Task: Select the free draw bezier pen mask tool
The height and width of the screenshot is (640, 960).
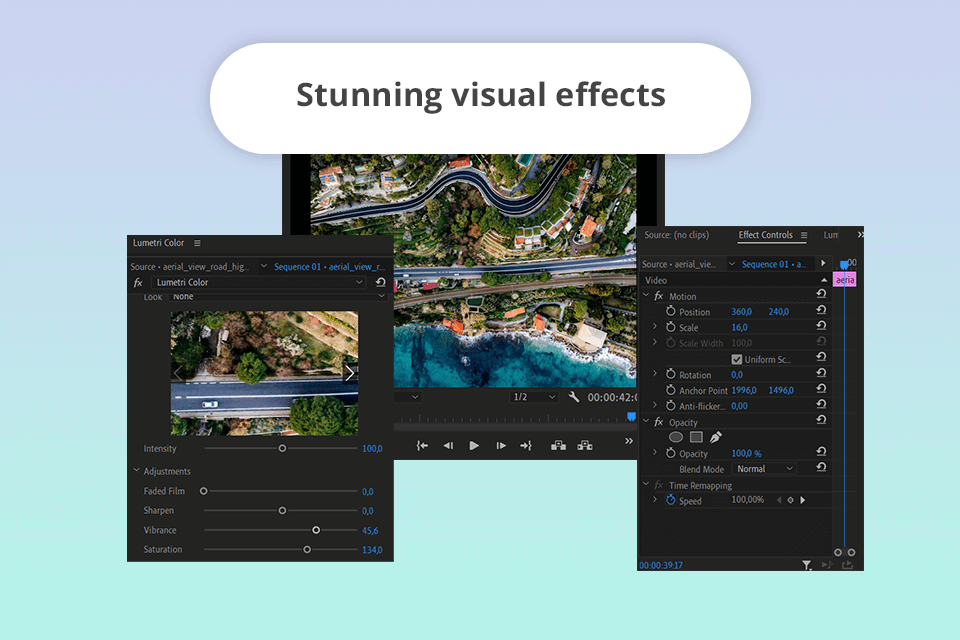Action: click(x=716, y=437)
